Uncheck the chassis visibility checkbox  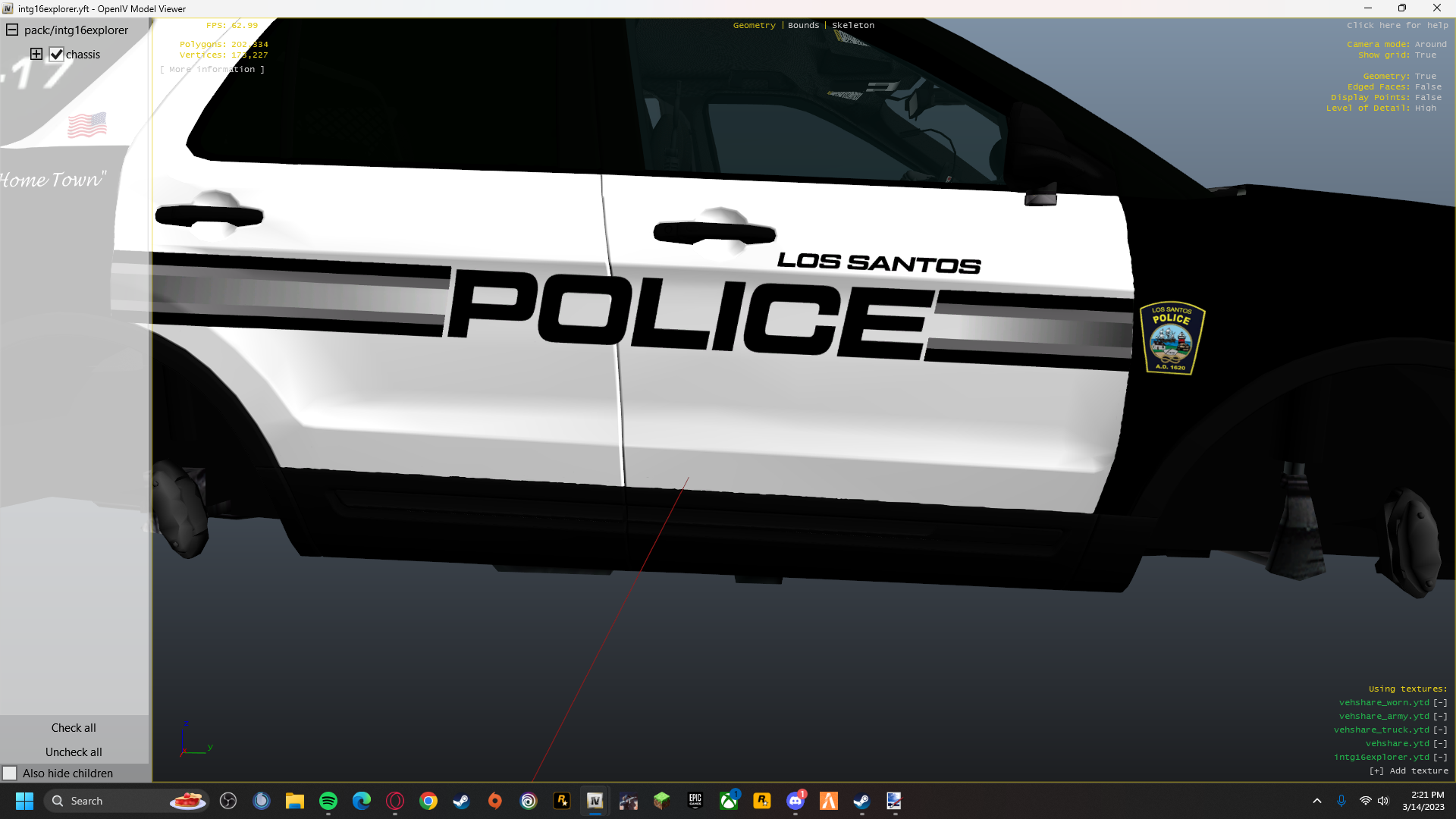coord(56,55)
